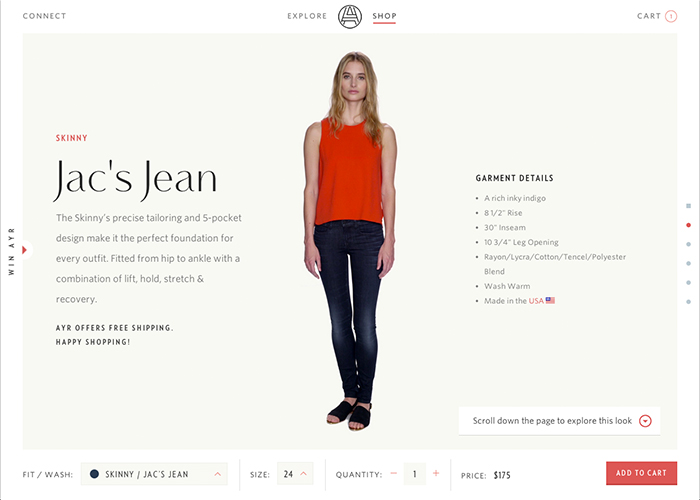Jump to last section dot indicator
The width and height of the screenshot is (700, 500).
coord(688,302)
